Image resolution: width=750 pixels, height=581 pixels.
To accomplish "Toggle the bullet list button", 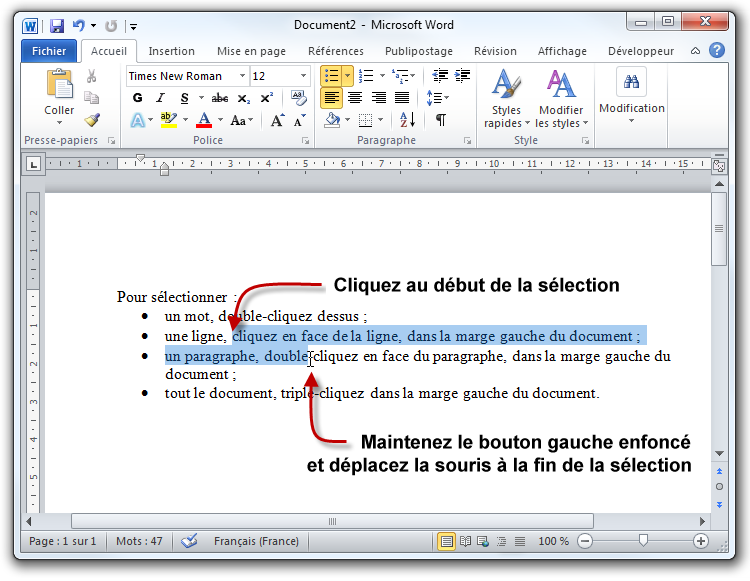I will [331, 76].
